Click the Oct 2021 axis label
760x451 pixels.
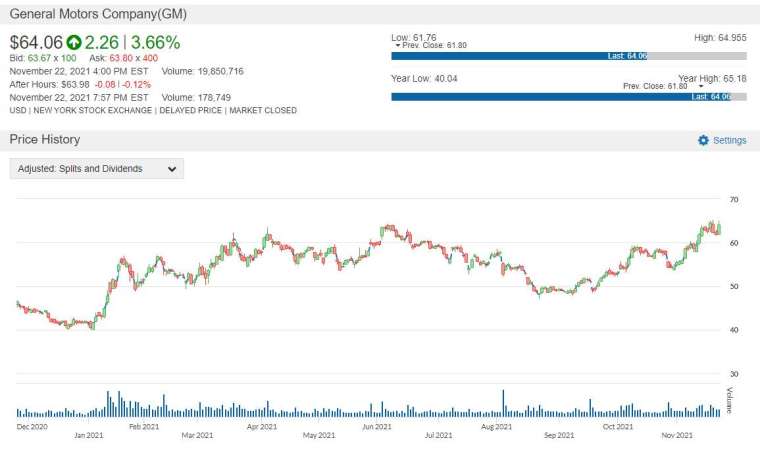pos(618,427)
